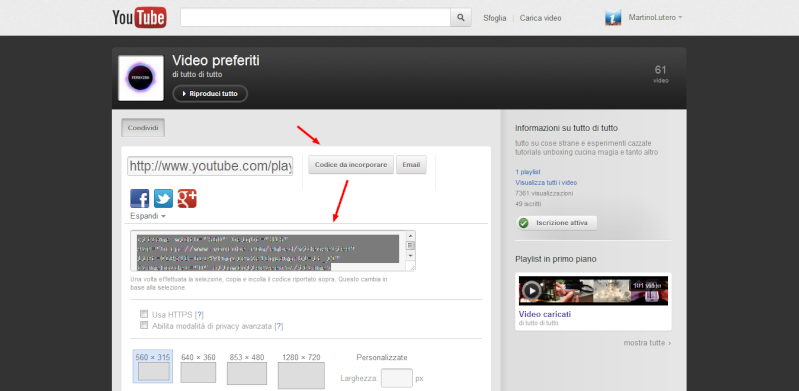Share playlist on Facebook
The width and height of the screenshot is (799, 391).
140,198
